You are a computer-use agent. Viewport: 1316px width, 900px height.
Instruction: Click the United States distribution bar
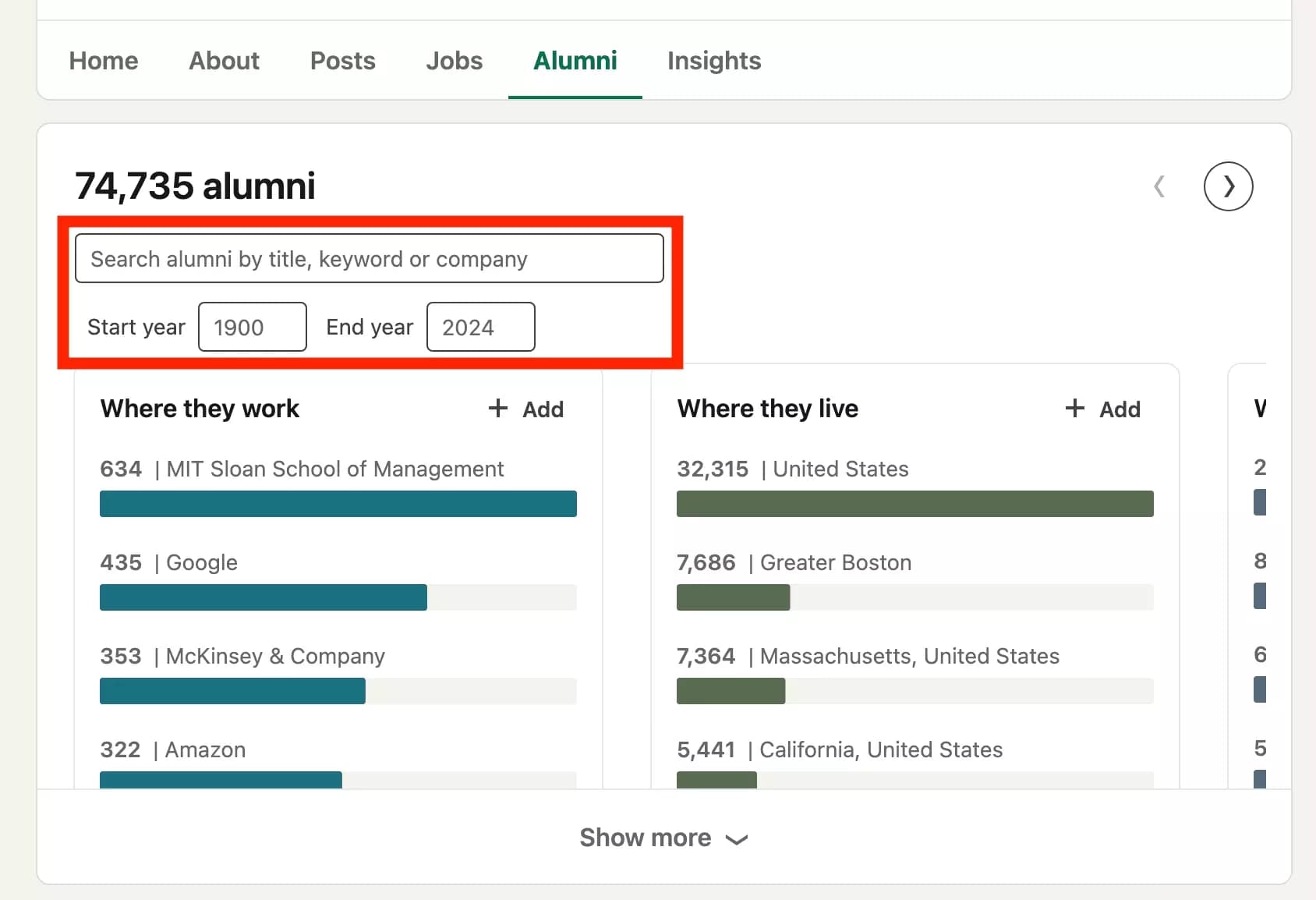tap(914, 504)
